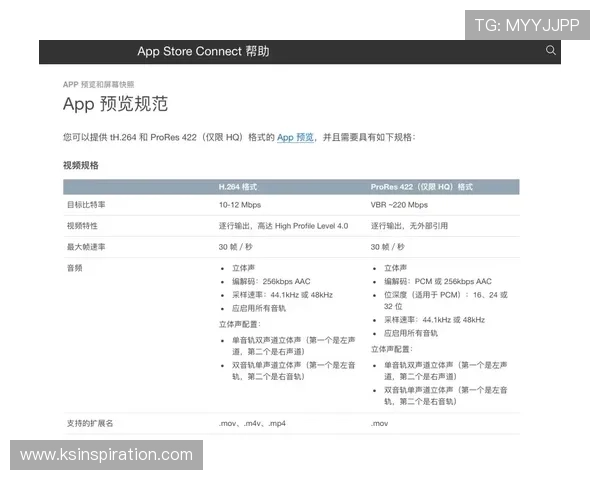Select the 视频规格 section heading

tap(81, 165)
